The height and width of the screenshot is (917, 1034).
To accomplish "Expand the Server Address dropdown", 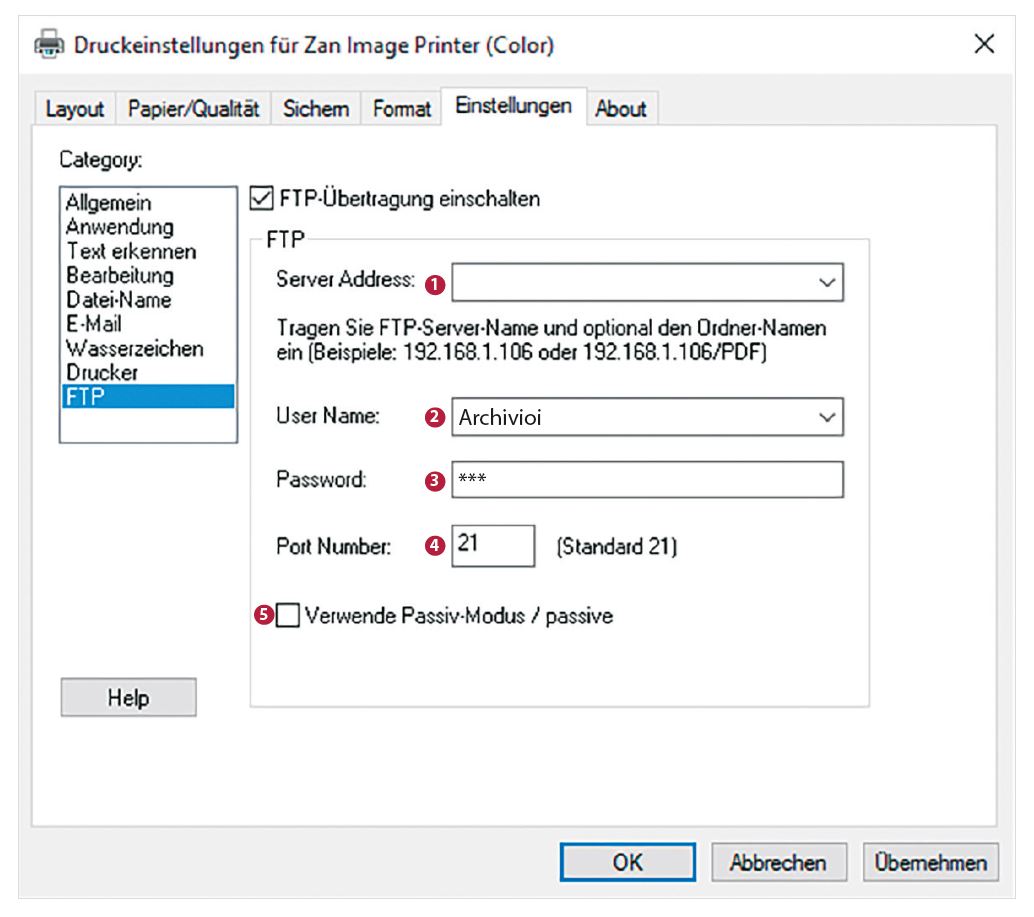I will click(827, 283).
